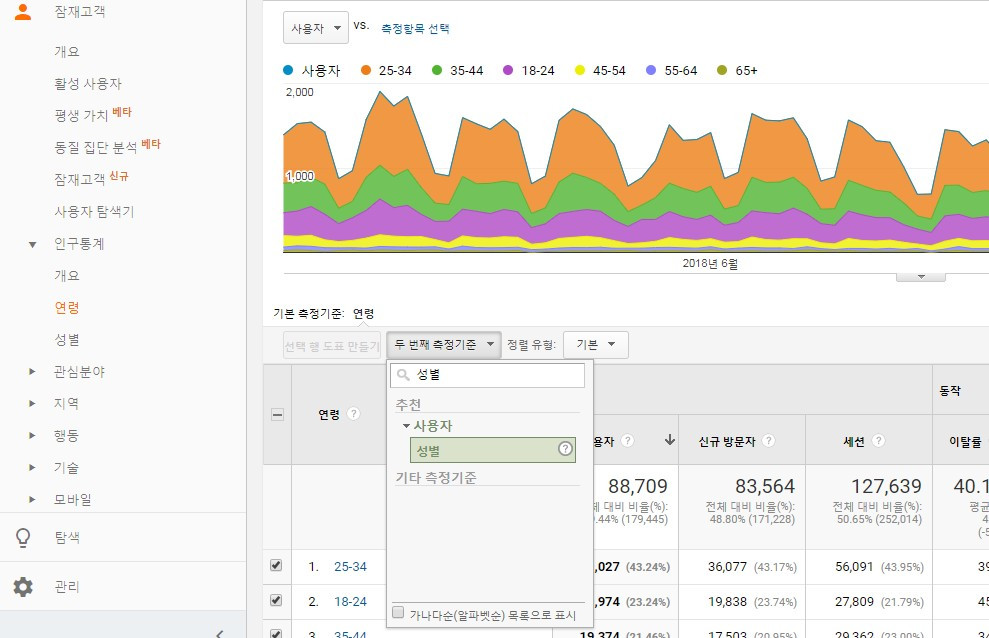The width and height of the screenshot is (989, 638).
Task: Open the 기본 sort type dropdown
Action: (x=595, y=345)
